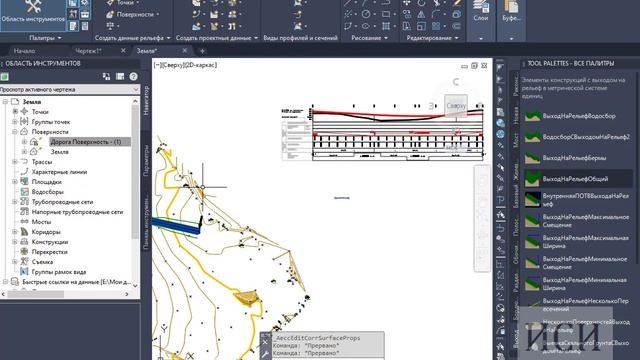Switch to the Земля drawing tab

(x=147, y=51)
